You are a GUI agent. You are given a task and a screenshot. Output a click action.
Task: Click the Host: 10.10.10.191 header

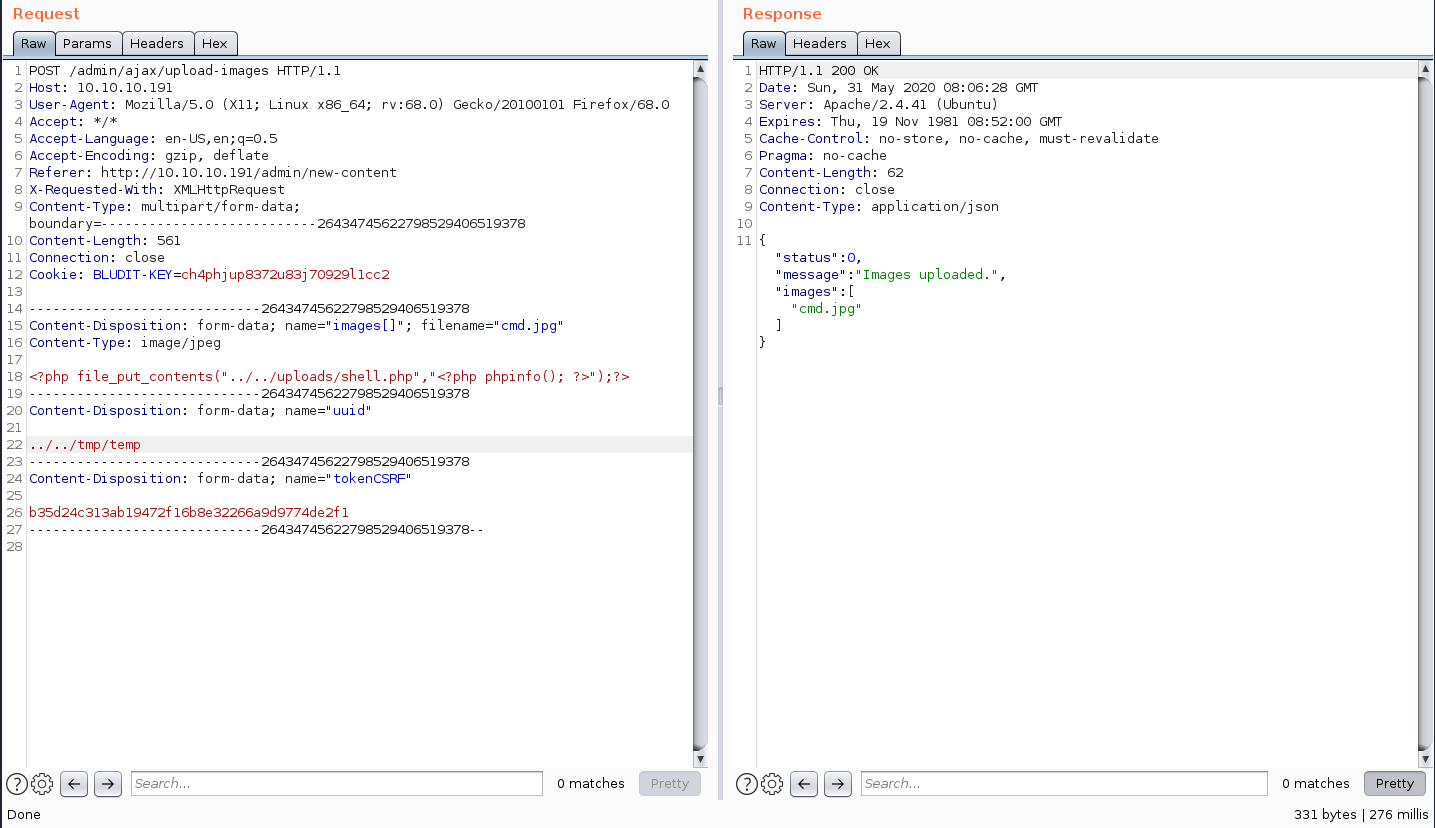(x=101, y=88)
